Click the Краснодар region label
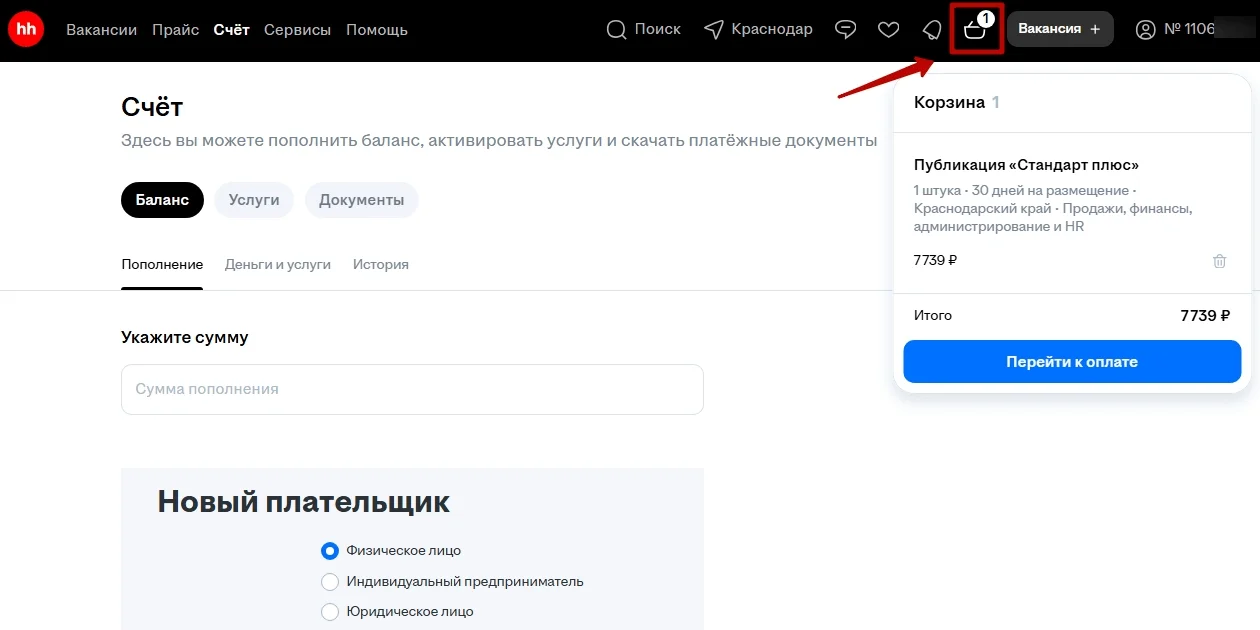The height and width of the screenshot is (630, 1260). pos(772,30)
